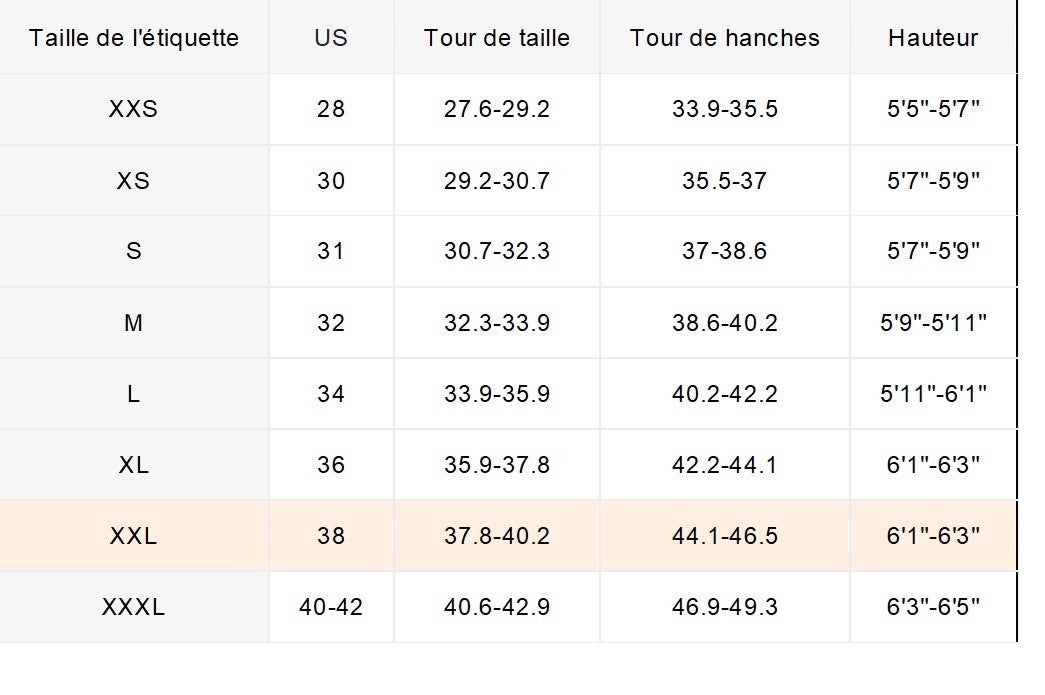Click the US size 40-42 cell
The width and height of the screenshot is (1045, 695).
tap(331, 607)
